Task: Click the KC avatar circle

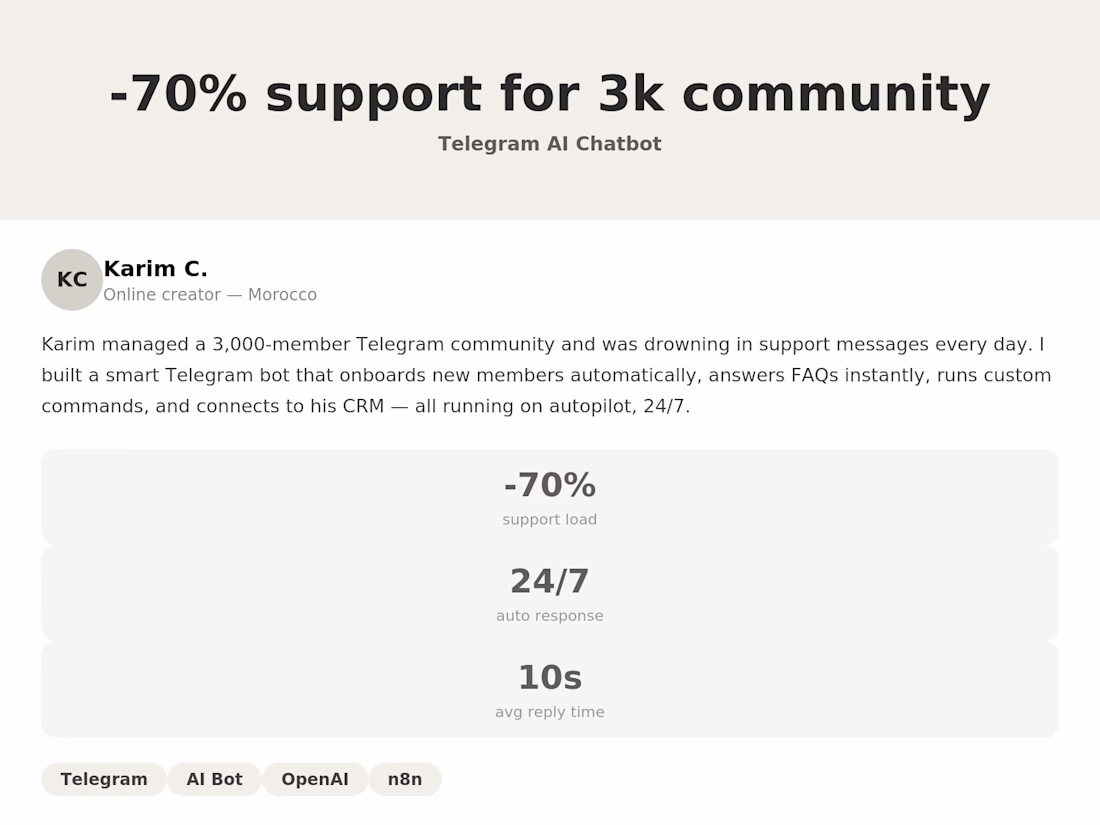Action: coord(72,280)
